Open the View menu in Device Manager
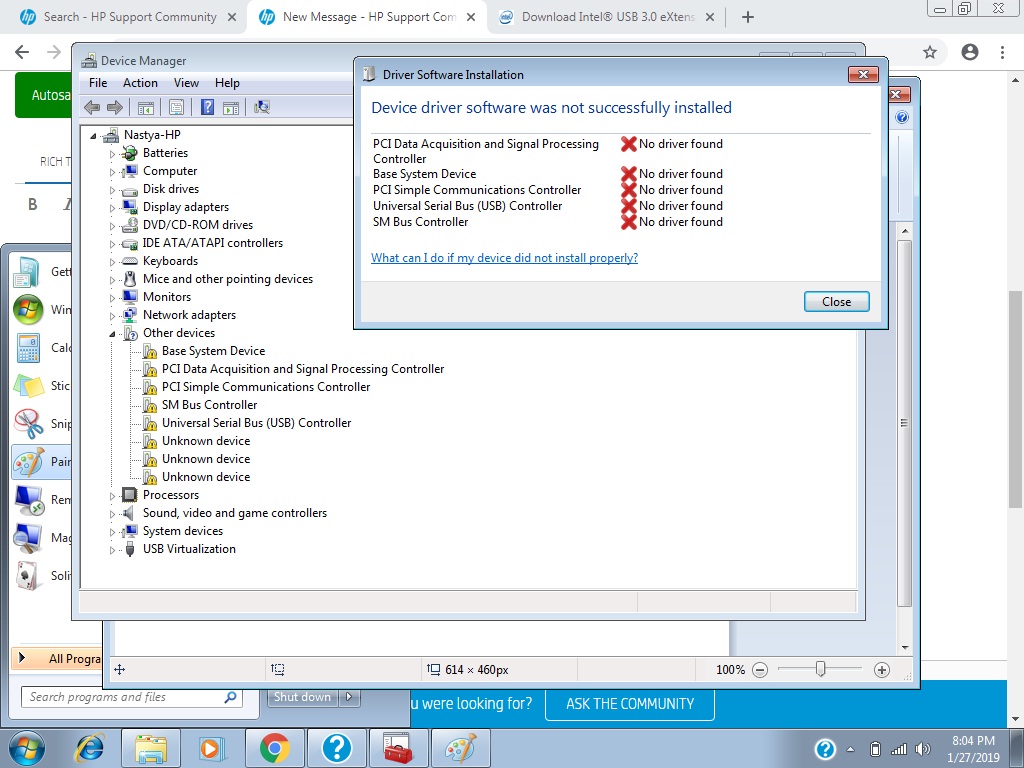The height and width of the screenshot is (768, 1024). [x=186, y=83]
